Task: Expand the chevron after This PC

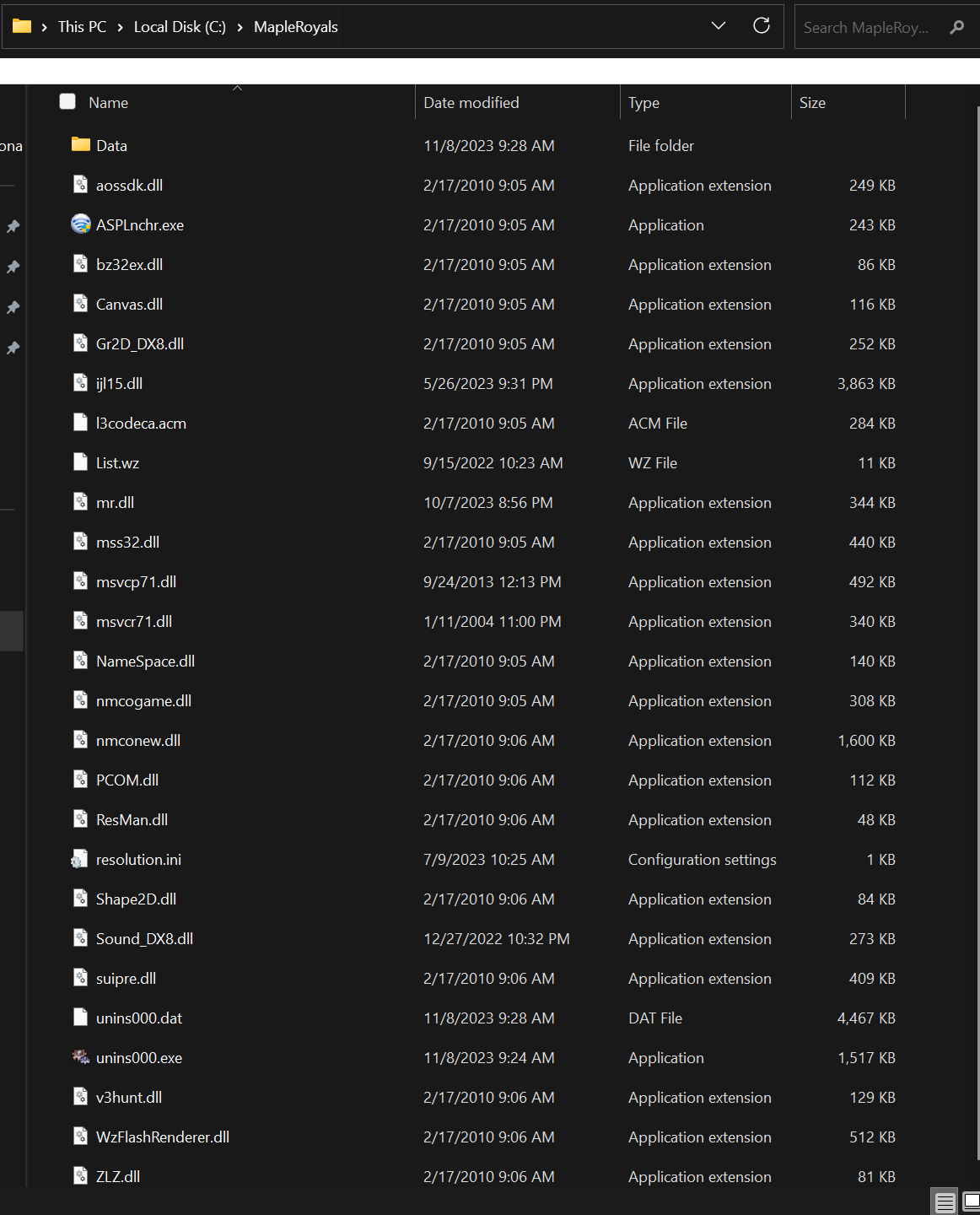Action: (x=120, y=28)
